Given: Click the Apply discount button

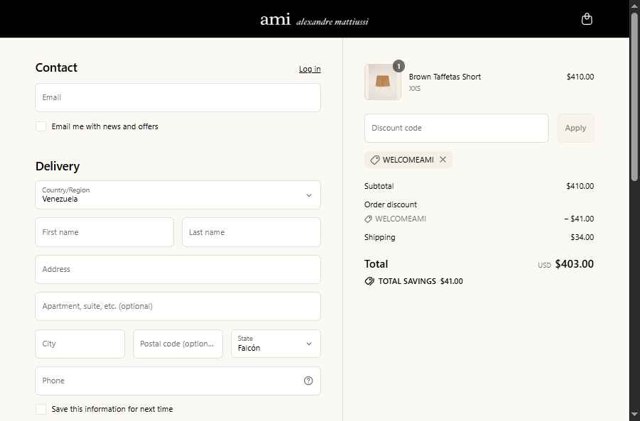Looking at the screenshot, I should pos(576,128).
